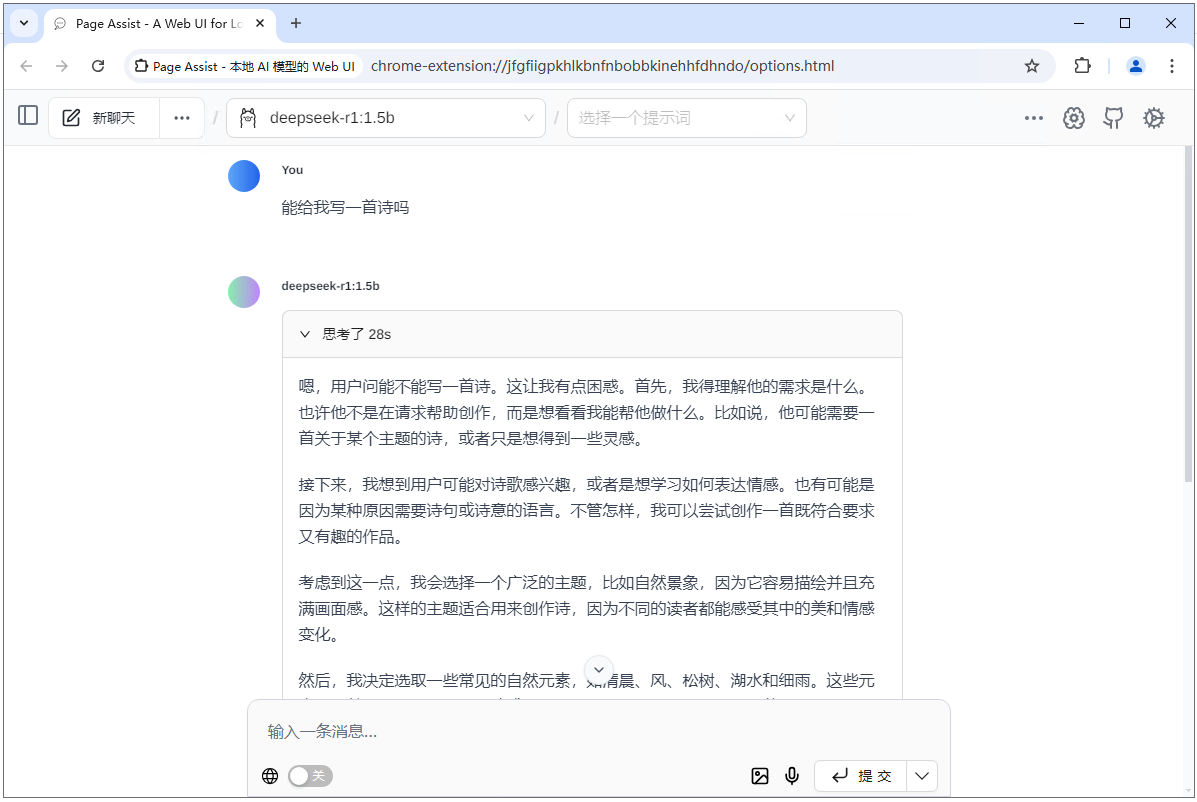The image size is (1197, 802).
Task: Start a new chat with 新聊天
Action: pyautogui.click(x=103, y=118)
